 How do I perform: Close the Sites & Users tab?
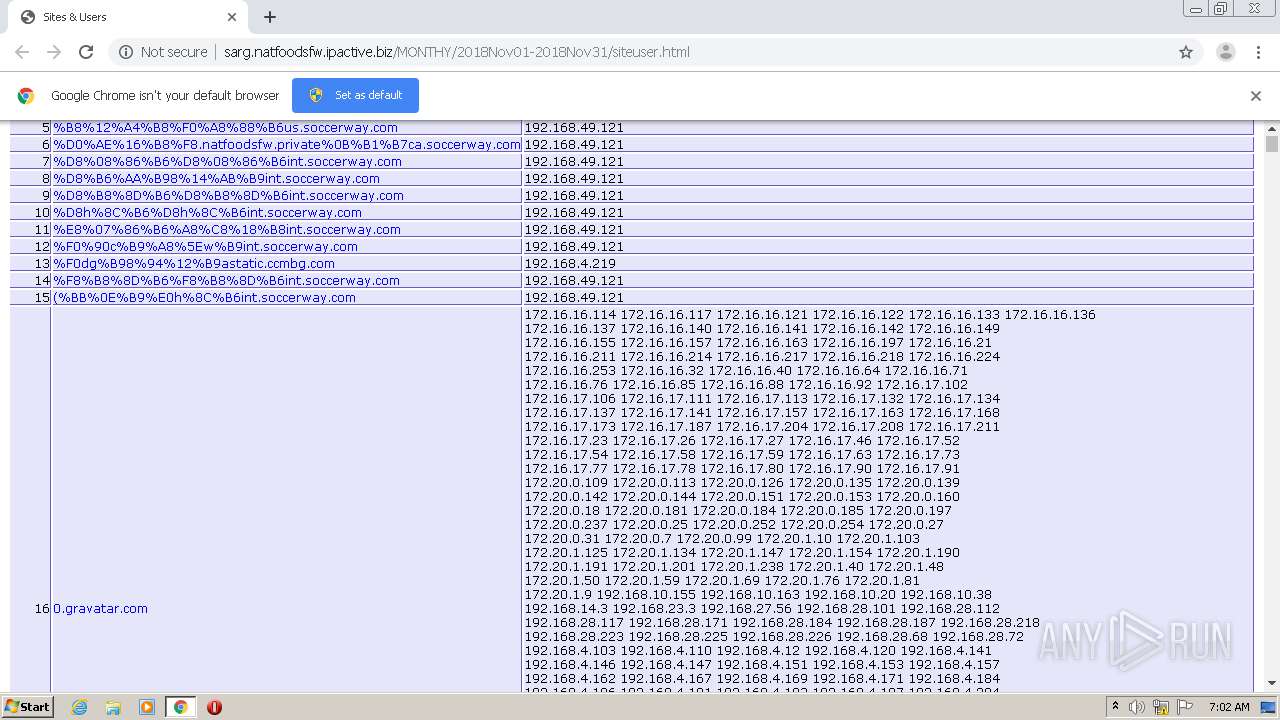coord(232,17)
